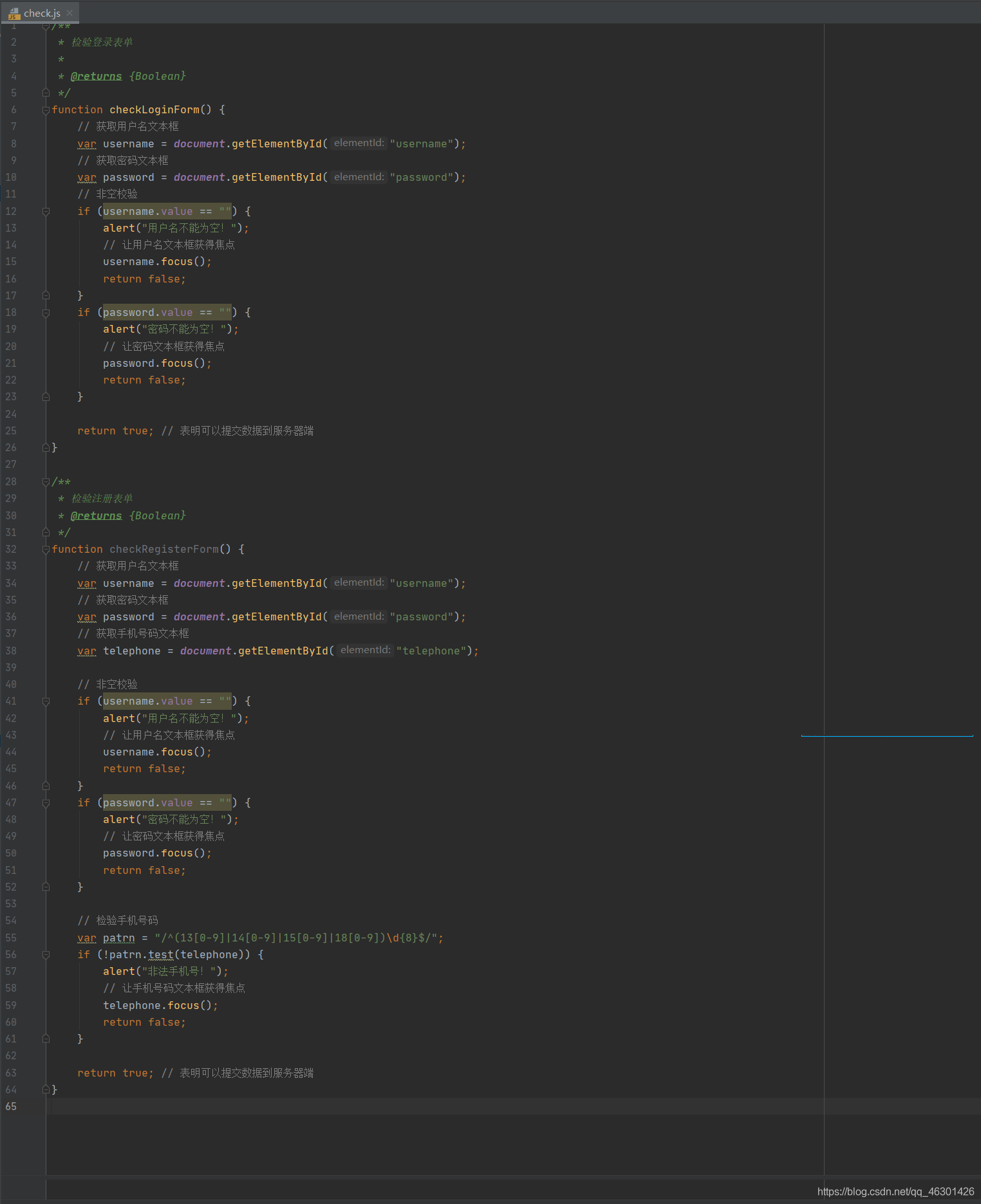
Task: Click line number 25 in the gutter
Action: 11,431
